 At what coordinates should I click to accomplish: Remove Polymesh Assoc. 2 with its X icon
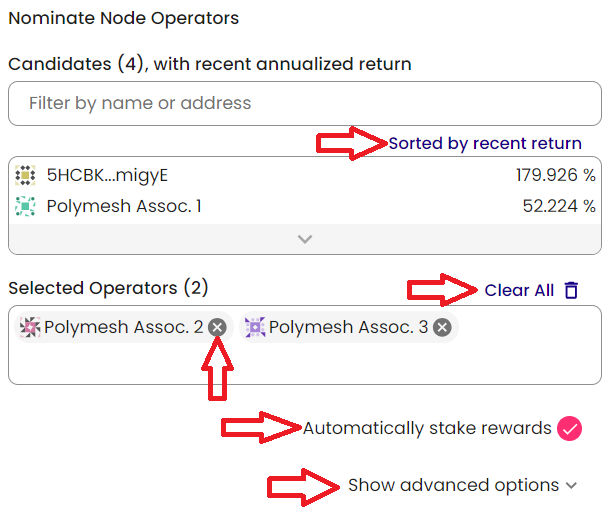[x=218, y=327]
